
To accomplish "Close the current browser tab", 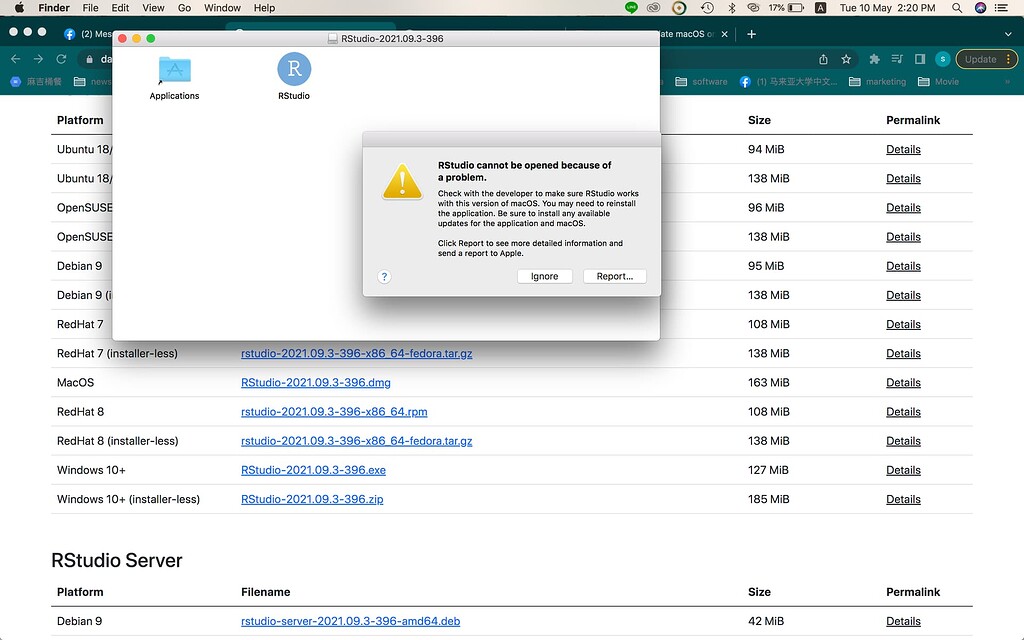I will [724, 34].
